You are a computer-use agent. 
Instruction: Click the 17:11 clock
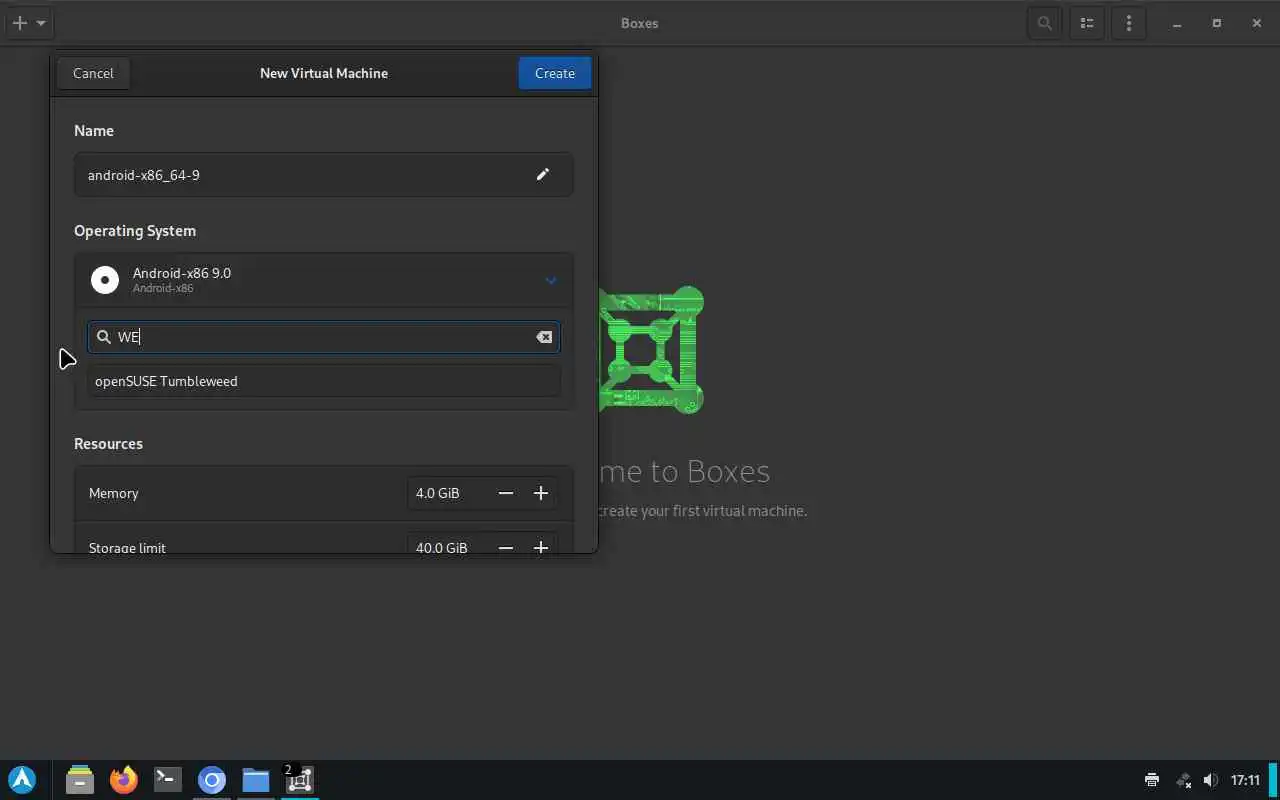pos(1245,780)
